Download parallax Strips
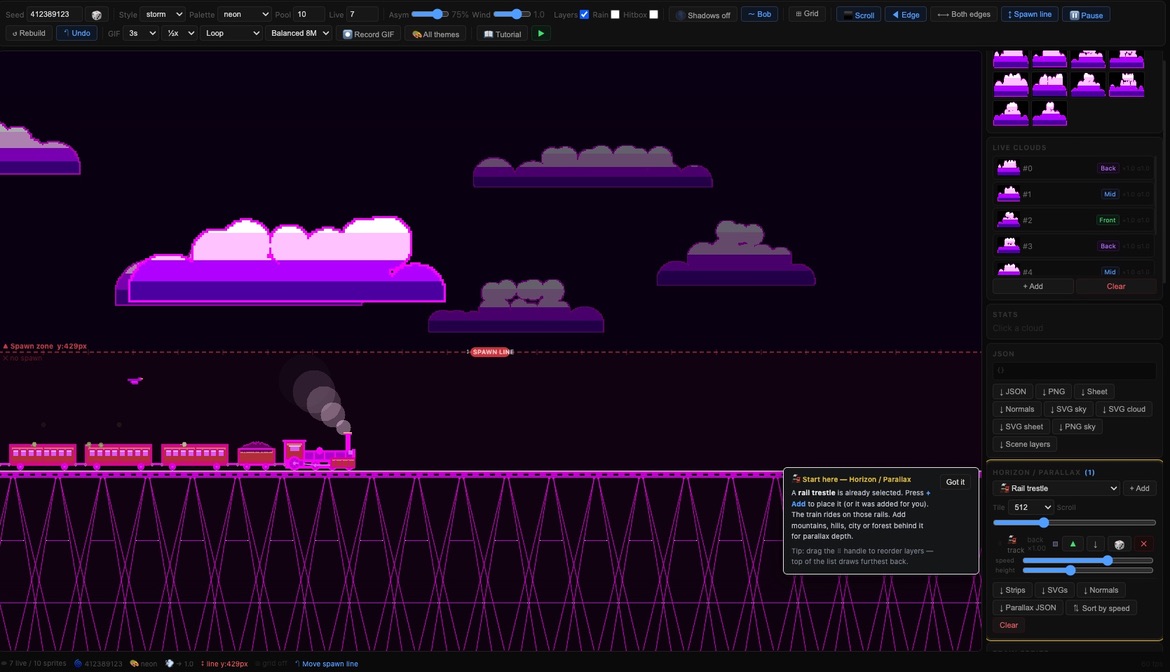Screen dimensions: 1170x672 1013,590
